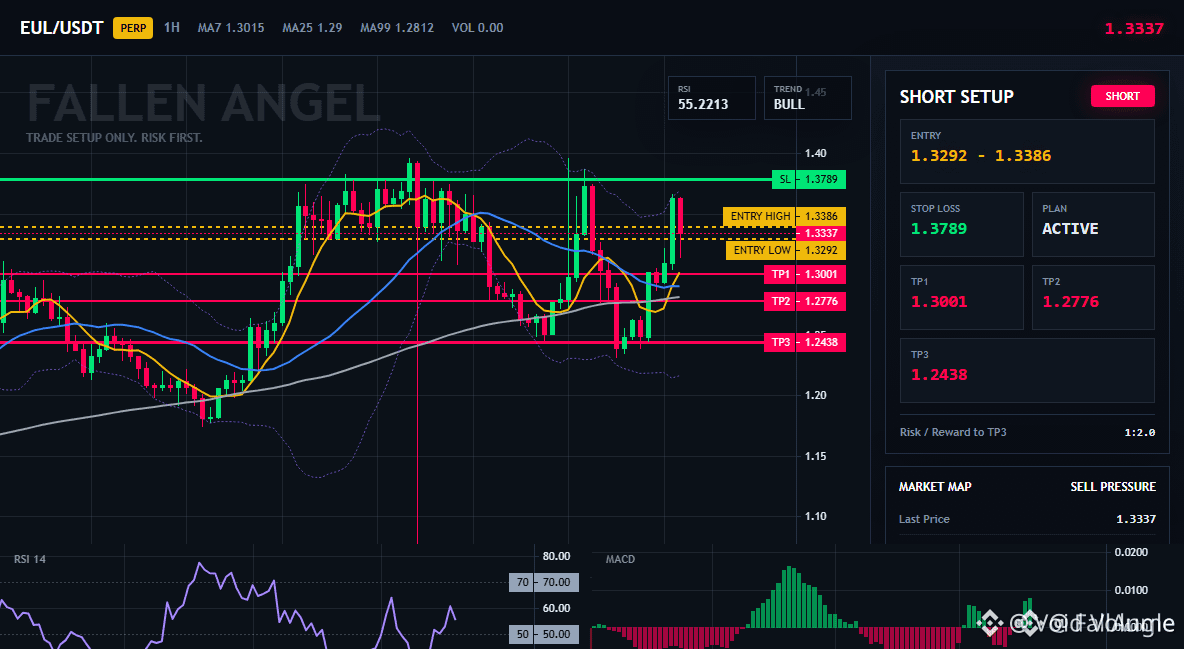The width and height of the screenshot is (1184, 649).
Task: Click the SHORT SETUP heading
Action: [956, 97]
